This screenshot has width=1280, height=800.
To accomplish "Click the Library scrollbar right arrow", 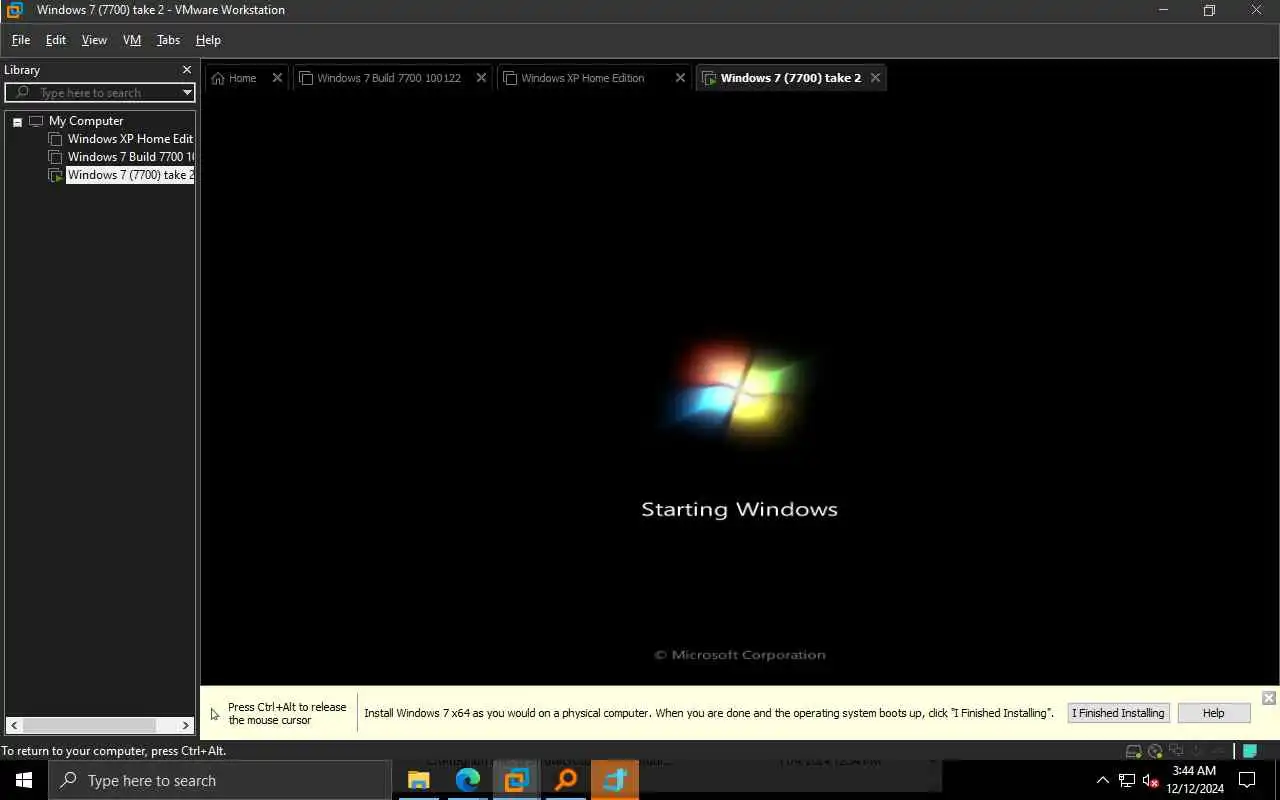I will pyautogui.click(x=186, y=725).
